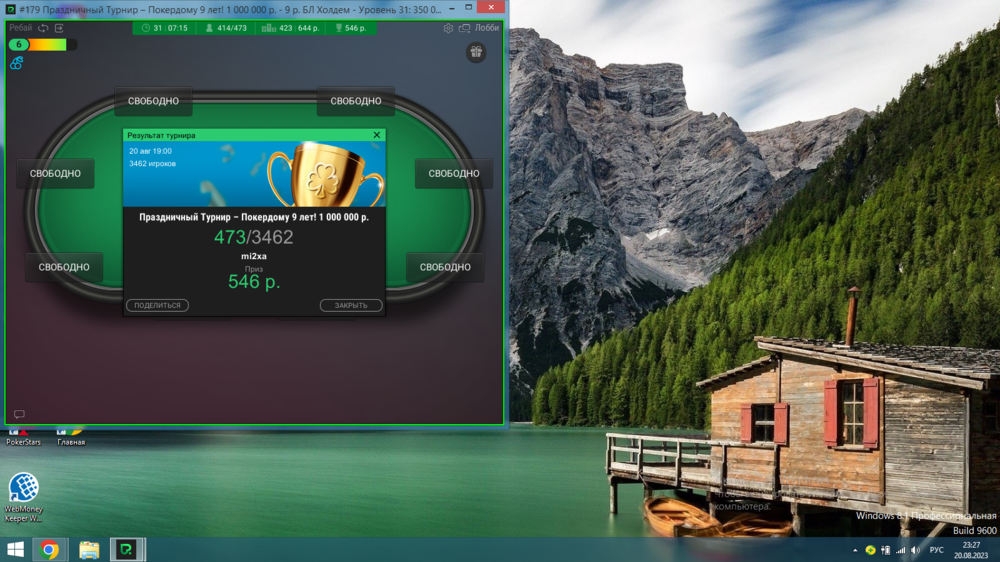Image resolution: width=1000 pixels, height=562 pixels.
Task: Click the Поделиться share button
Action: pos(157,305)
